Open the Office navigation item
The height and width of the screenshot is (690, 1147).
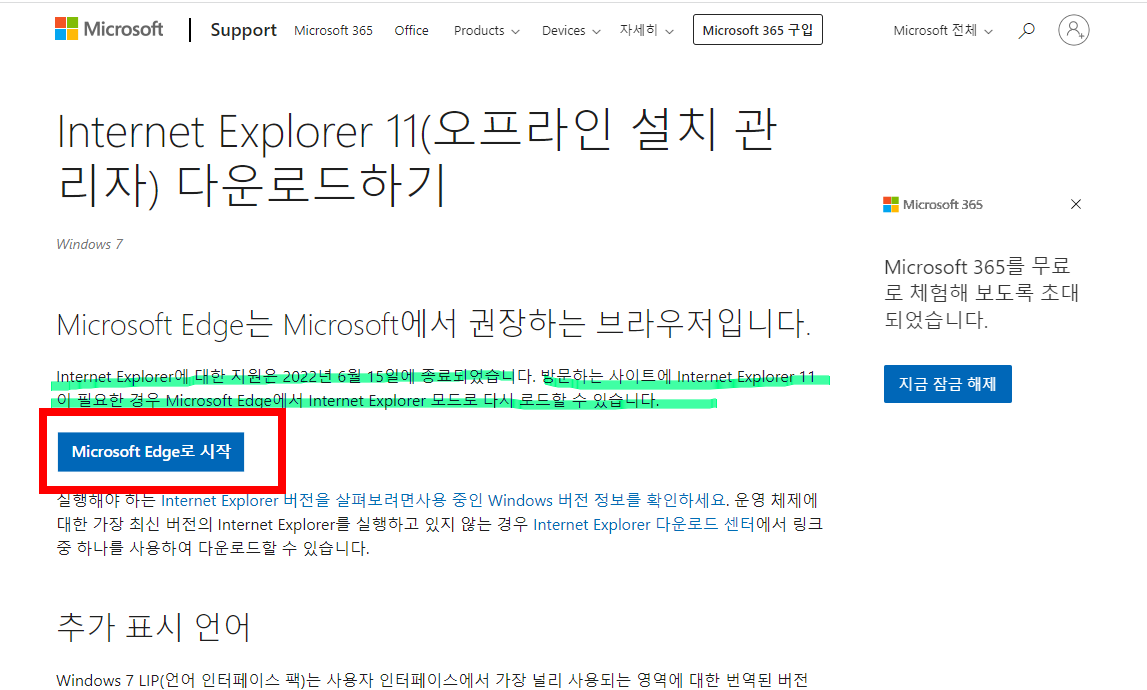(x=411, y=31)
